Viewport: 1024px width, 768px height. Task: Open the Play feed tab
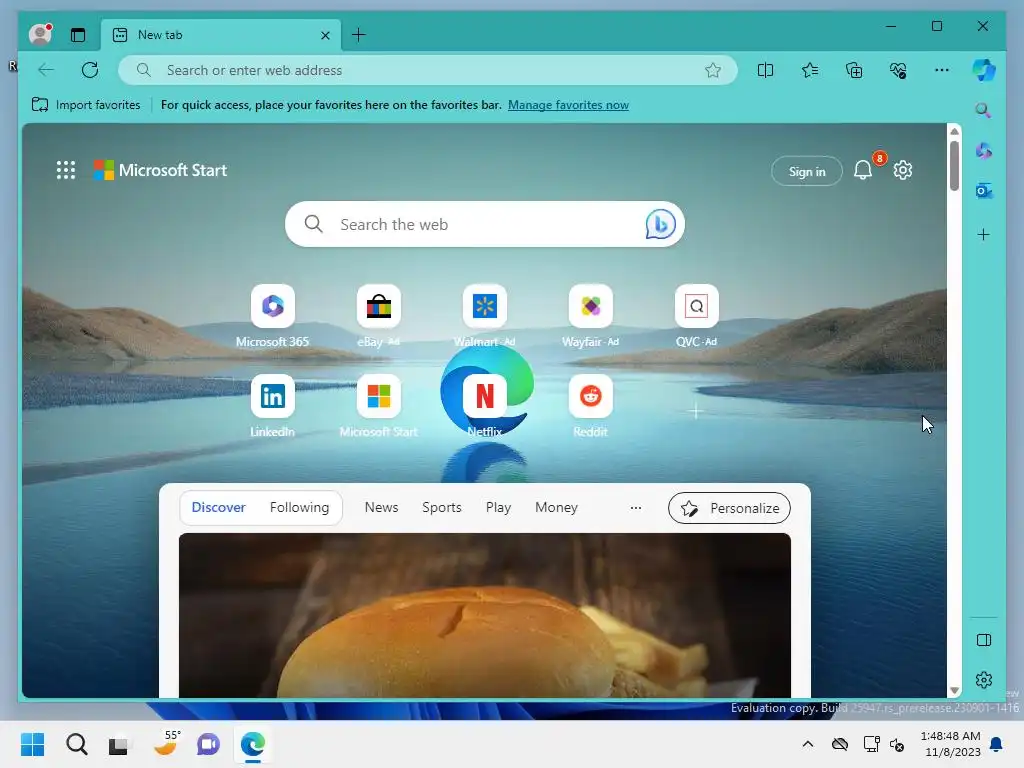pyautogui.click(x=498, y=507)
